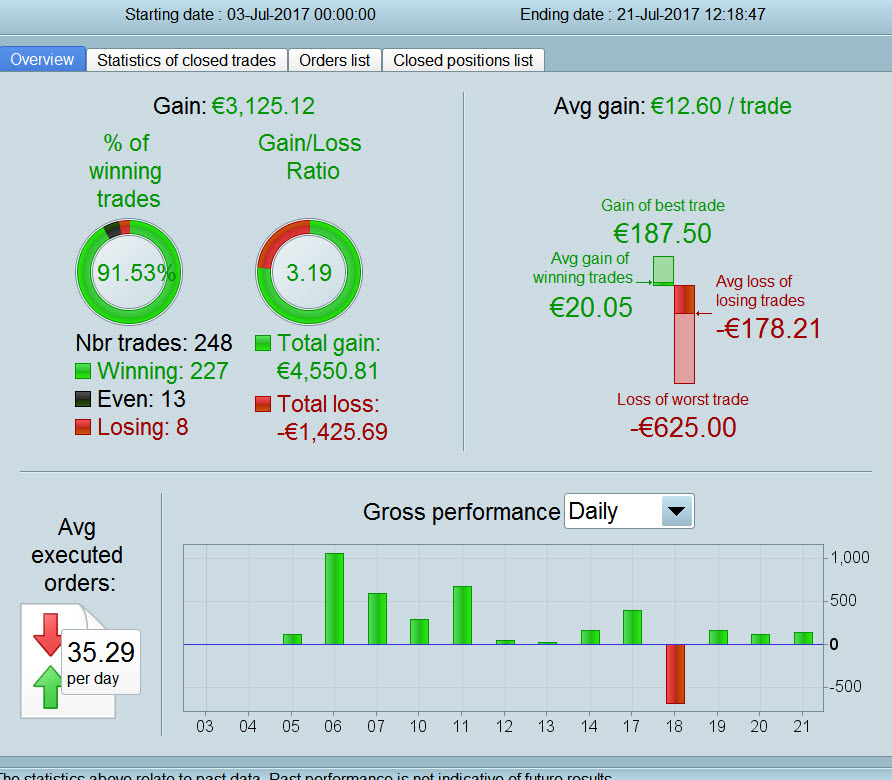Click the Gross performance label

pyautogui.click(x=461, y=511)
